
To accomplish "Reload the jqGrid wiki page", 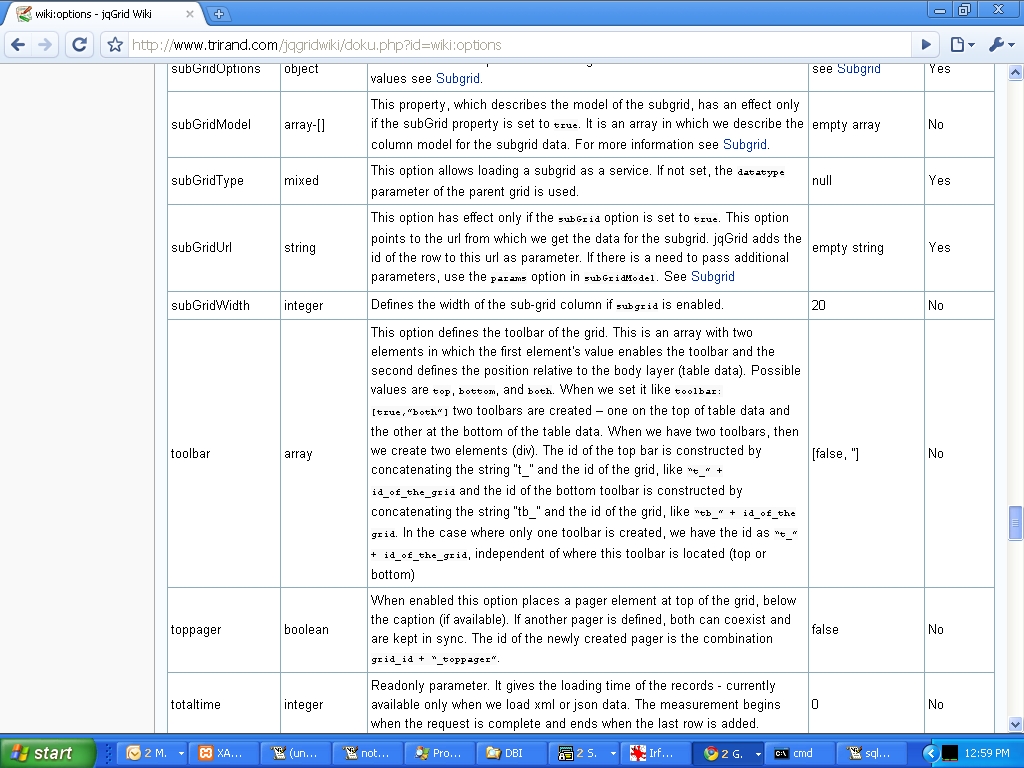I will point(80,44).
